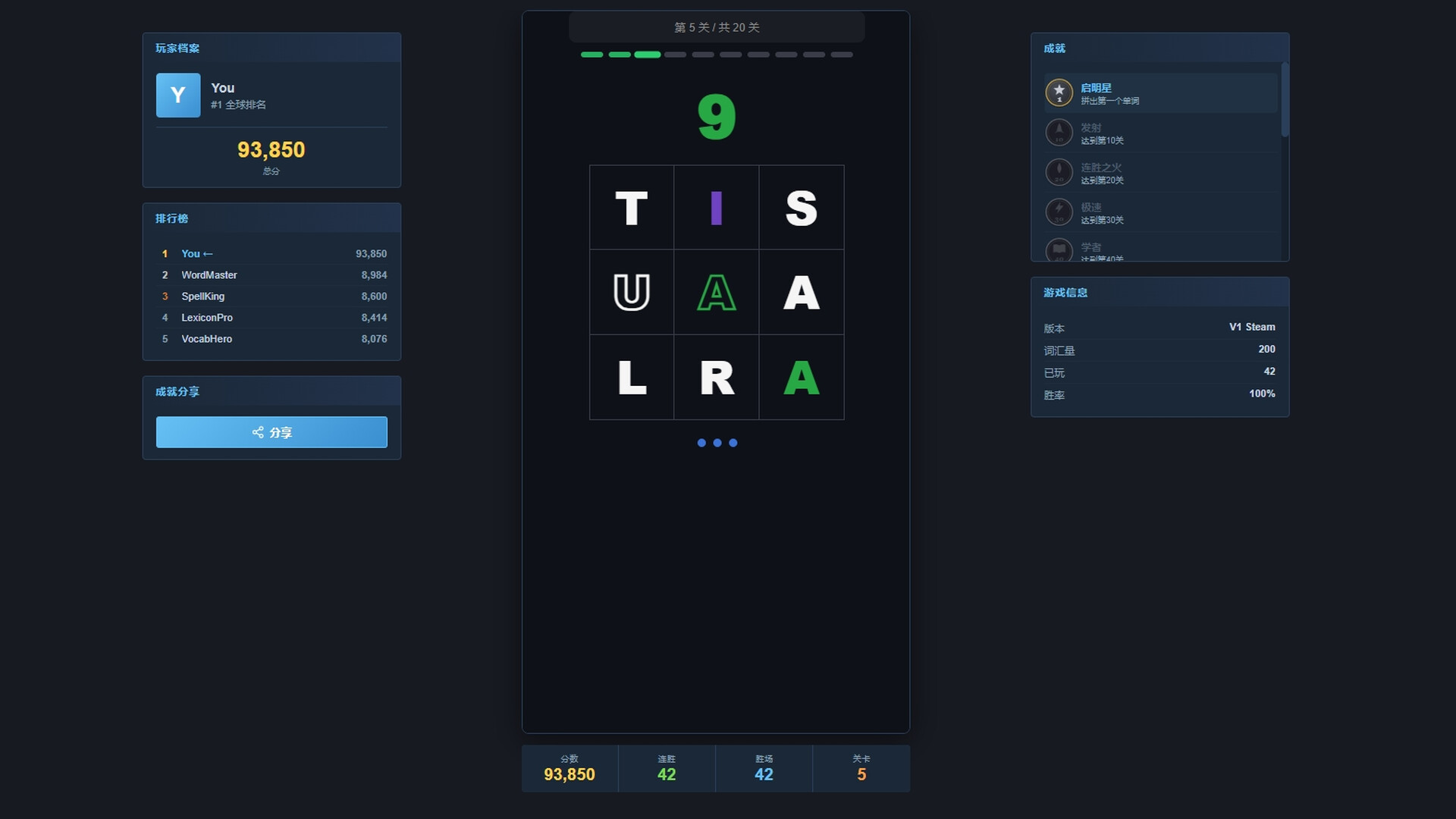Open the 极速 达到第30关 achievement
The width and height of the screenshot is (1456, 819).
click(1161, 212)
